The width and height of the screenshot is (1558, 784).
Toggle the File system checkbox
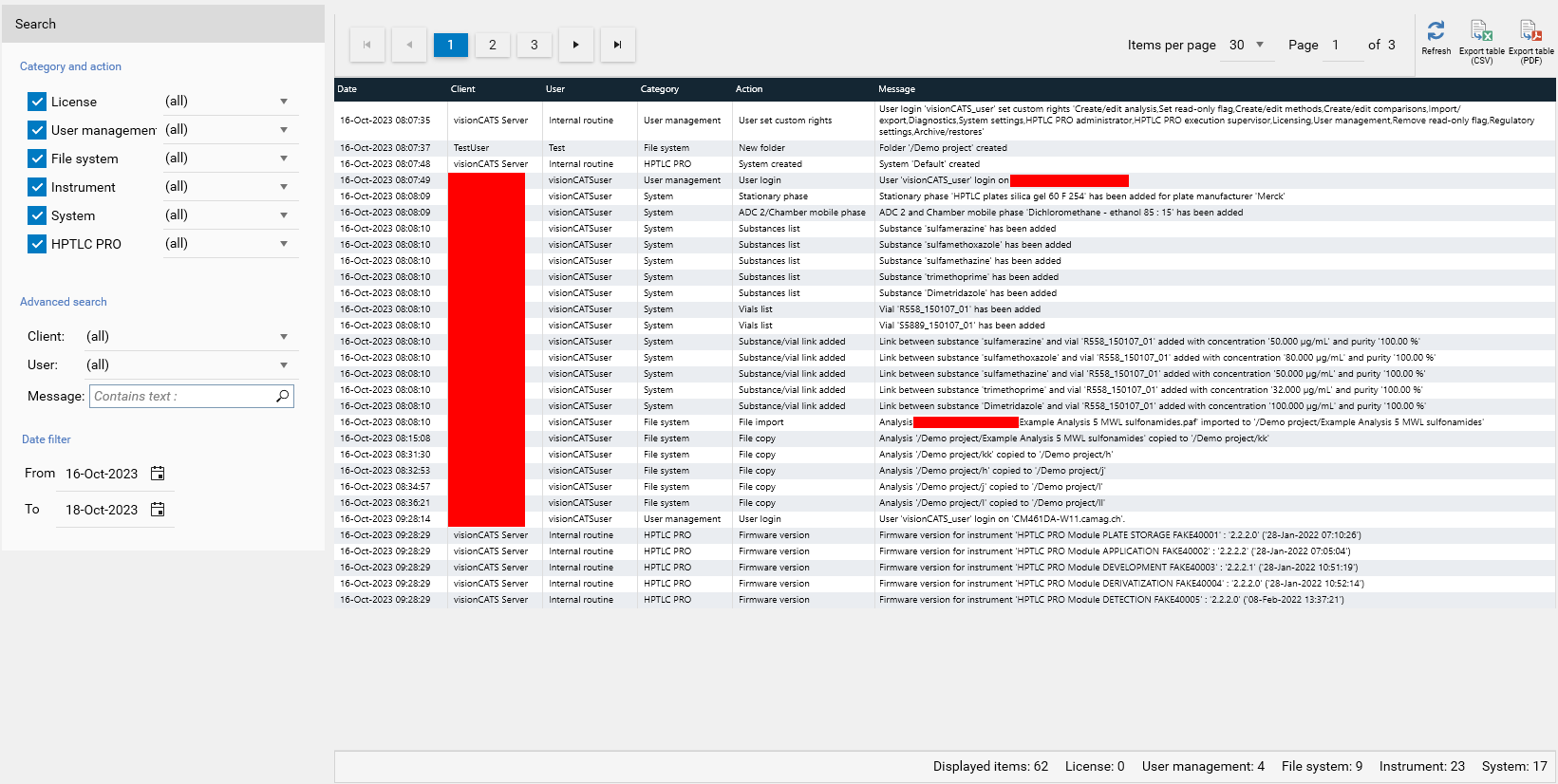tap(37, 159)
